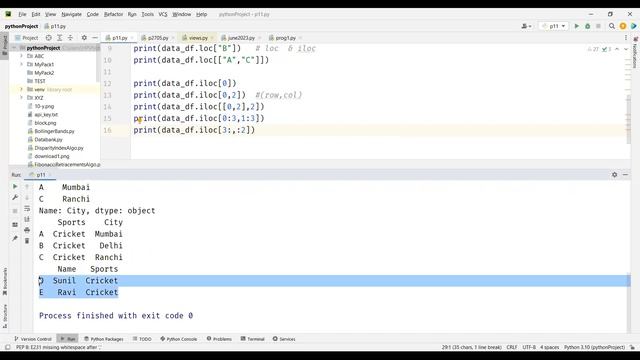Go to next highlighted error arrow

(626, 49)
